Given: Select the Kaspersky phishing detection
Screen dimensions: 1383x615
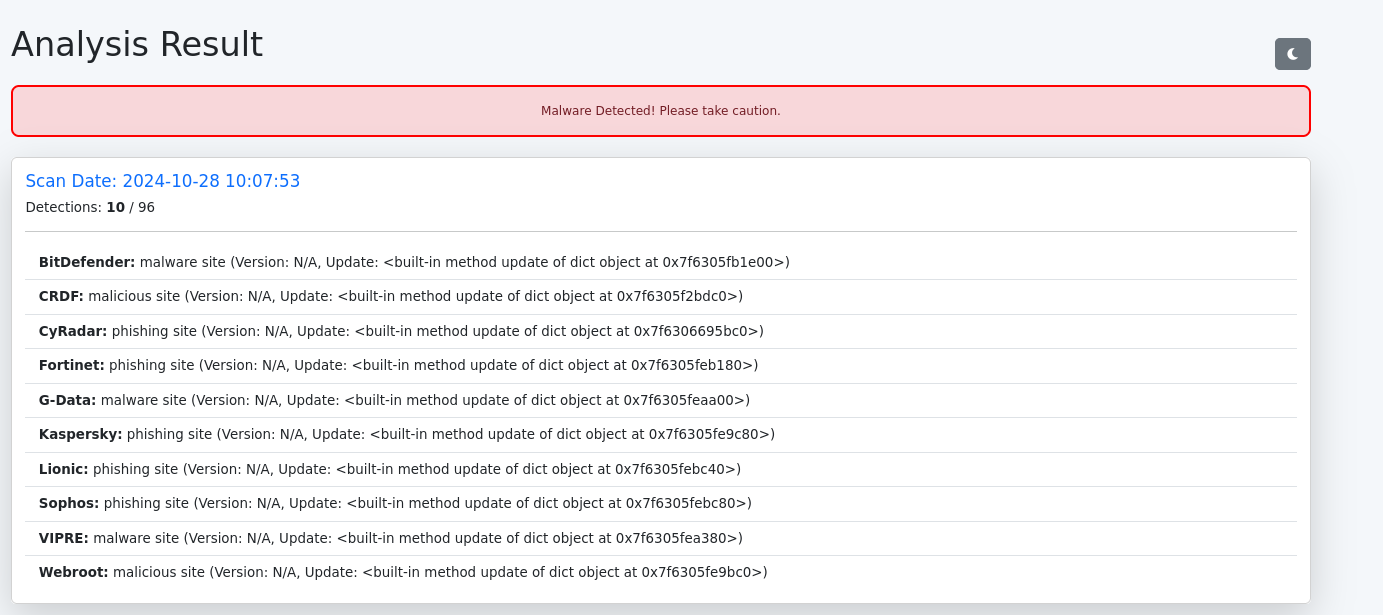Looking at the screenshot, I should (406, 434).
